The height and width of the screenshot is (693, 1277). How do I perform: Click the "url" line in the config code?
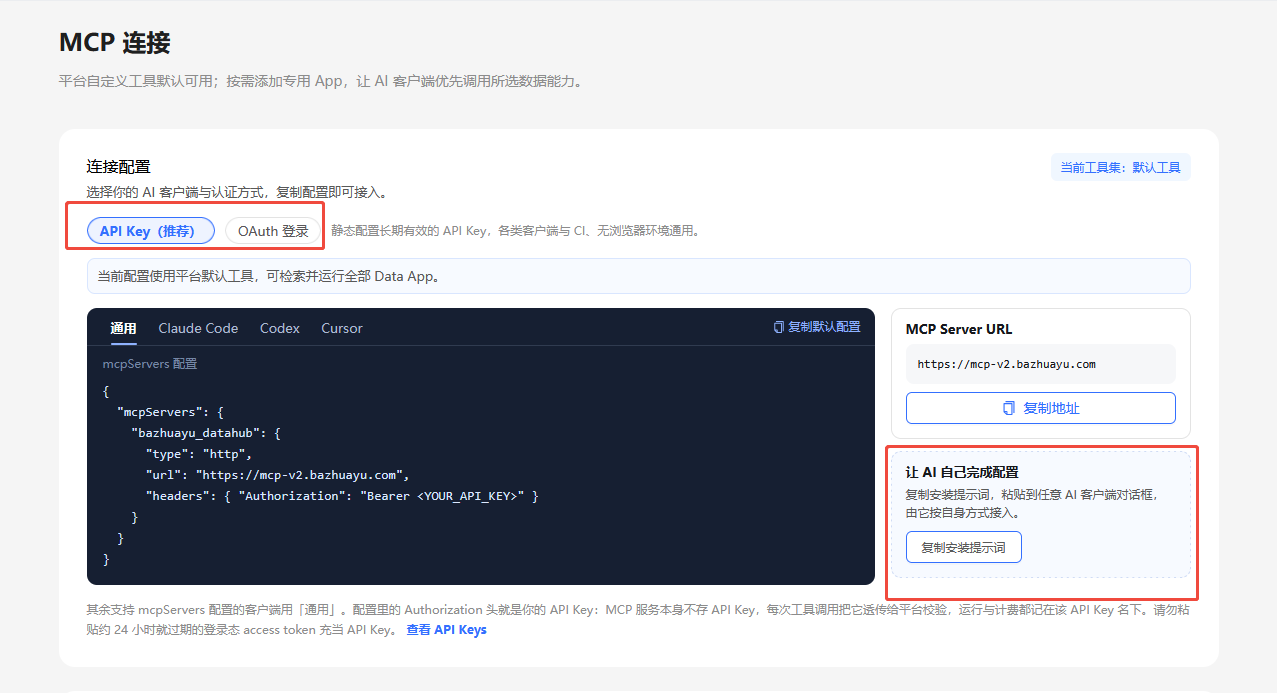[278, 475]
